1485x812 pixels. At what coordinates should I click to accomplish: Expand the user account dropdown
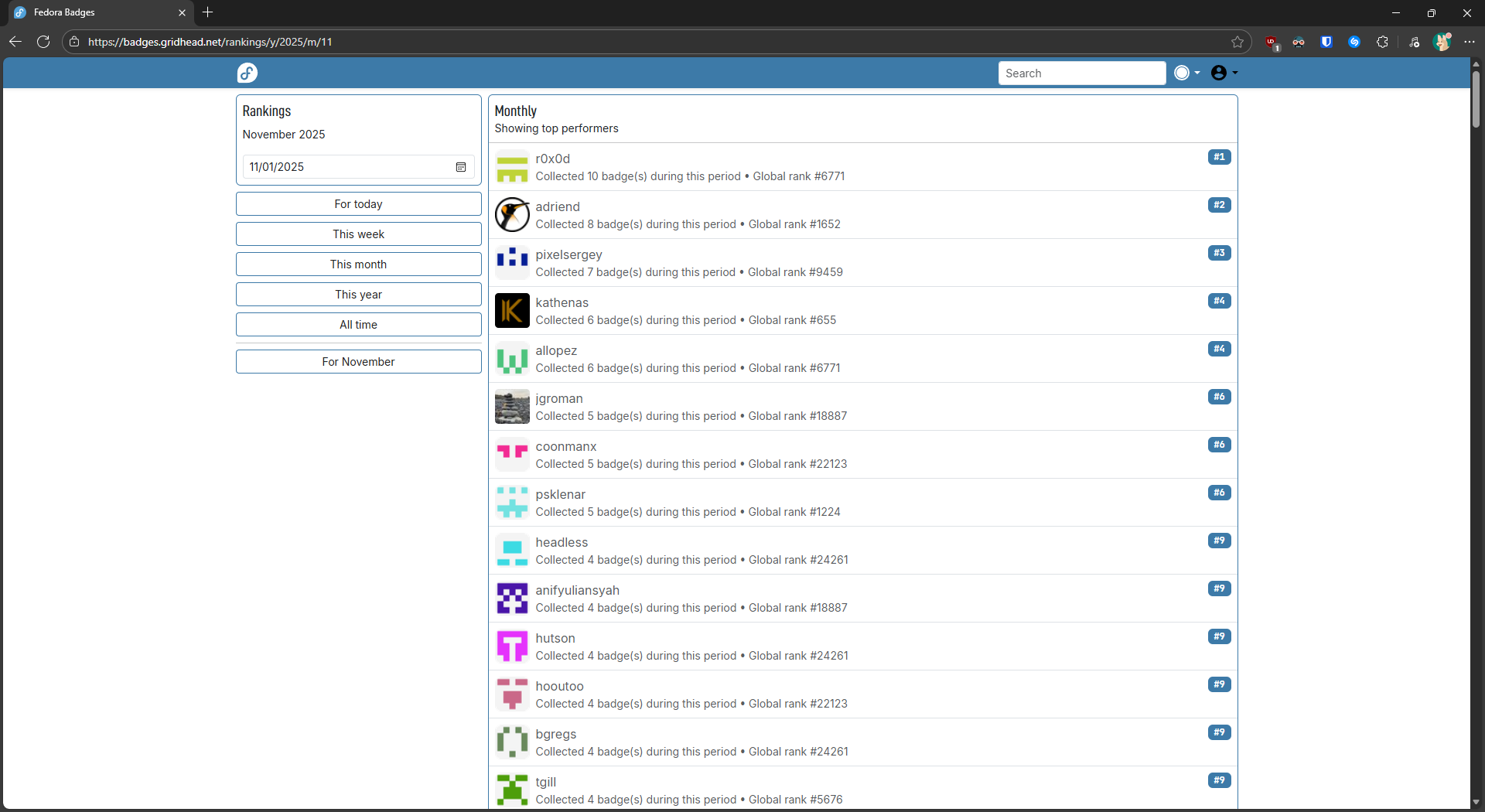1224,73
